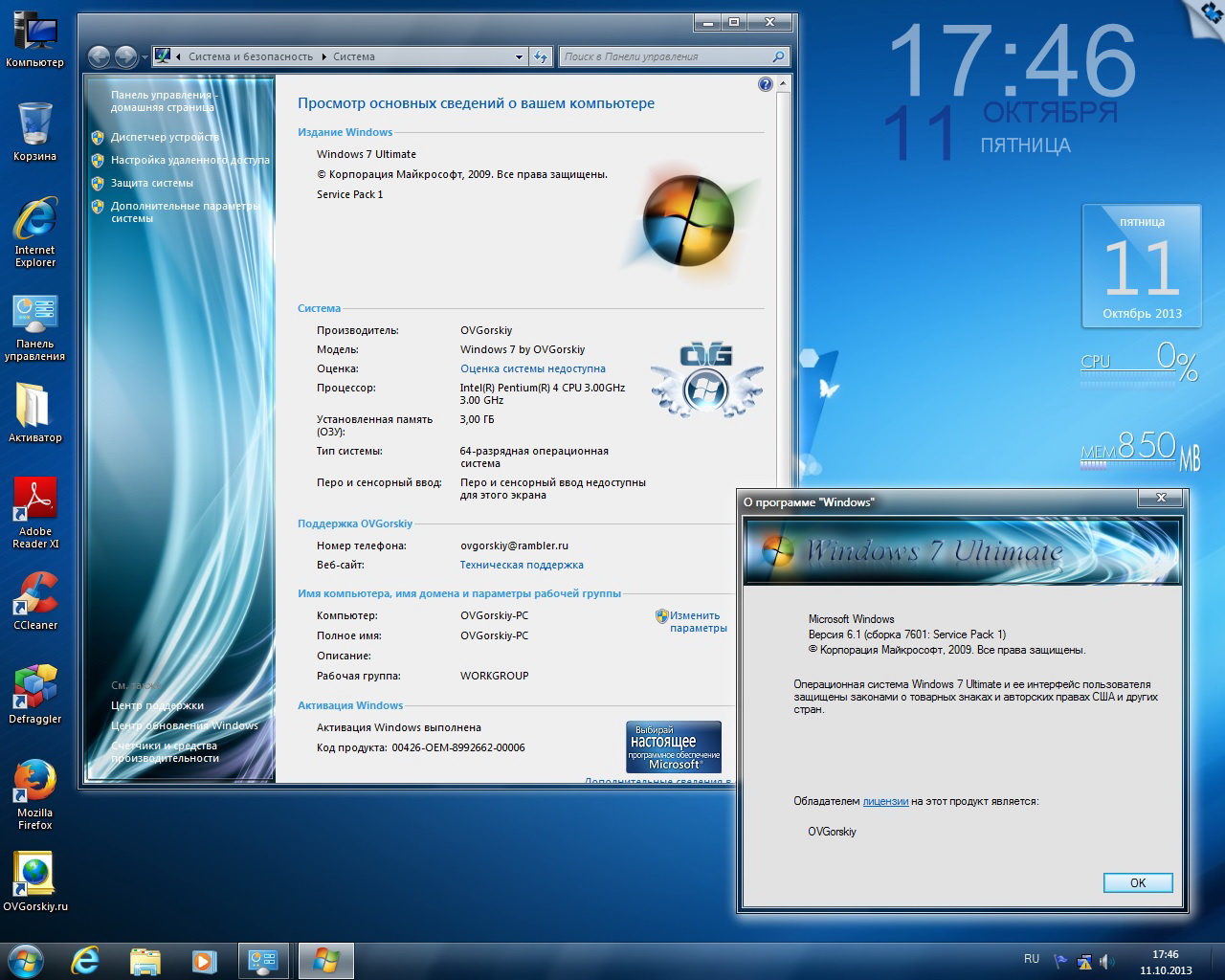Image resolution: width=1225 pixels, height=980 pixels.
Task: Open help in System window
Action: [x=765, y=84]
